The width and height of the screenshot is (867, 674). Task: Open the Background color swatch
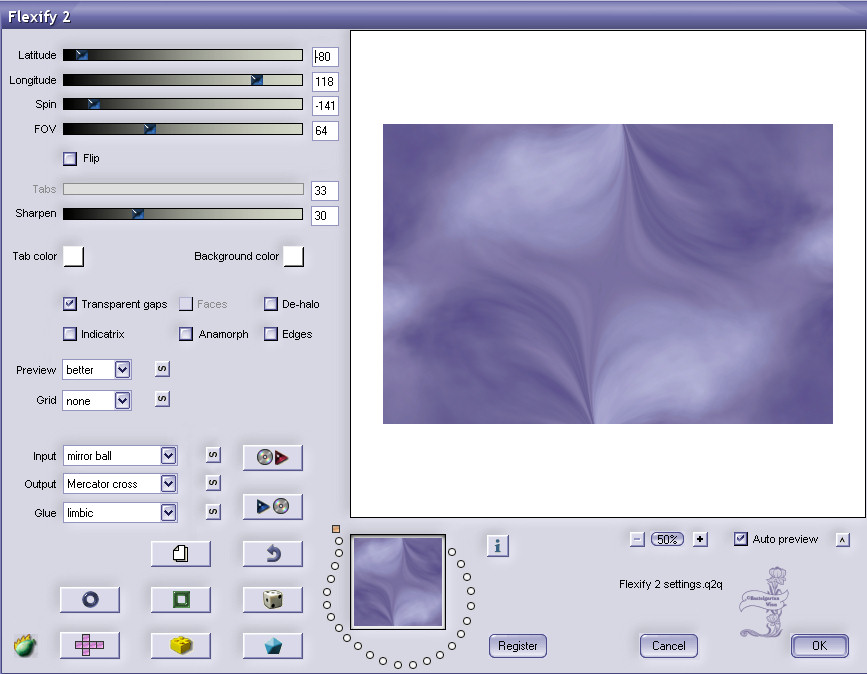click(x=294, y=257)
